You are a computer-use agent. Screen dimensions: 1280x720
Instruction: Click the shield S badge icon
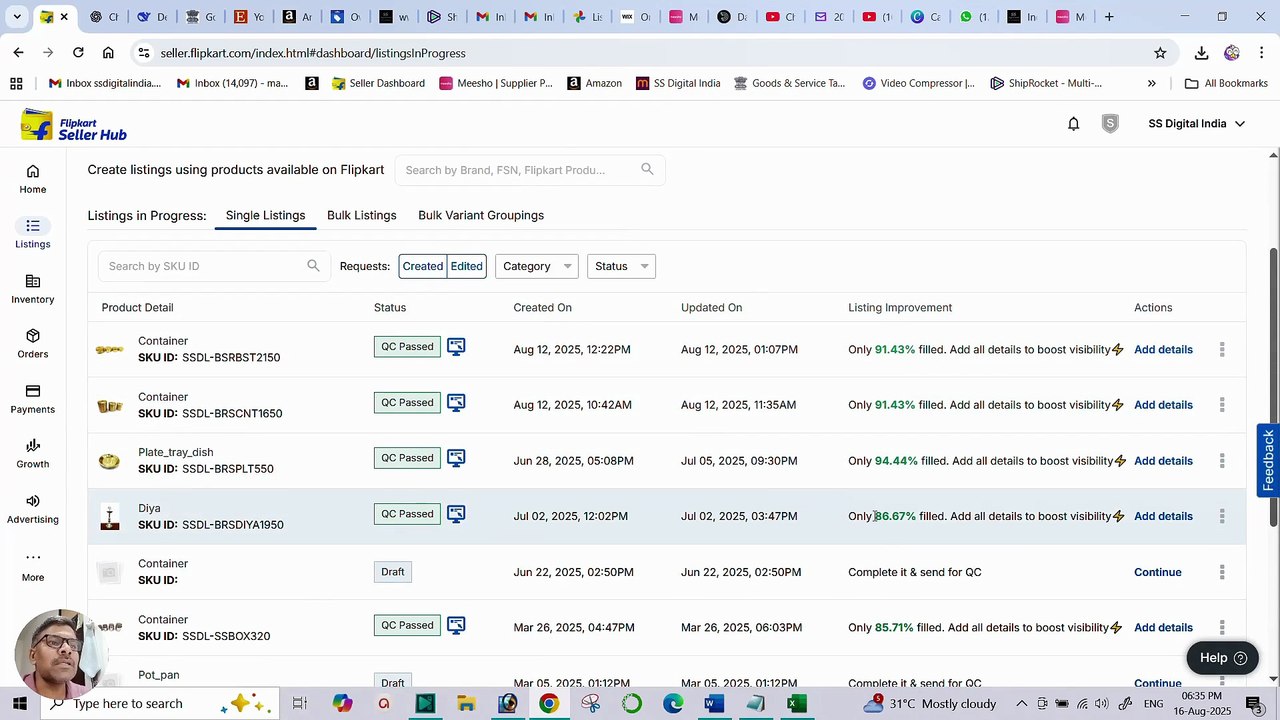coord(1110,124)
